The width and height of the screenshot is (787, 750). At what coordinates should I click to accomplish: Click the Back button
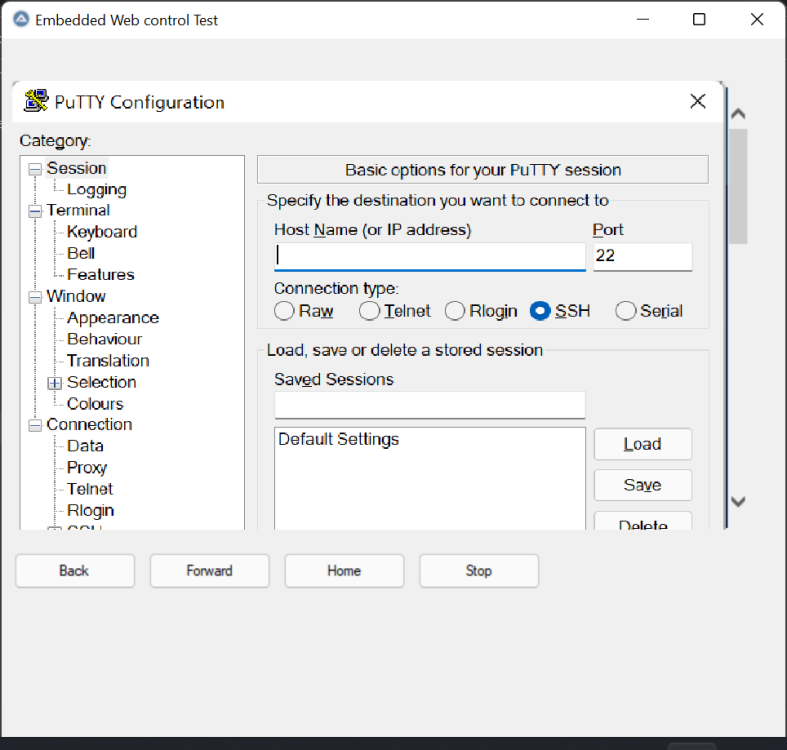tap(75, 571)
